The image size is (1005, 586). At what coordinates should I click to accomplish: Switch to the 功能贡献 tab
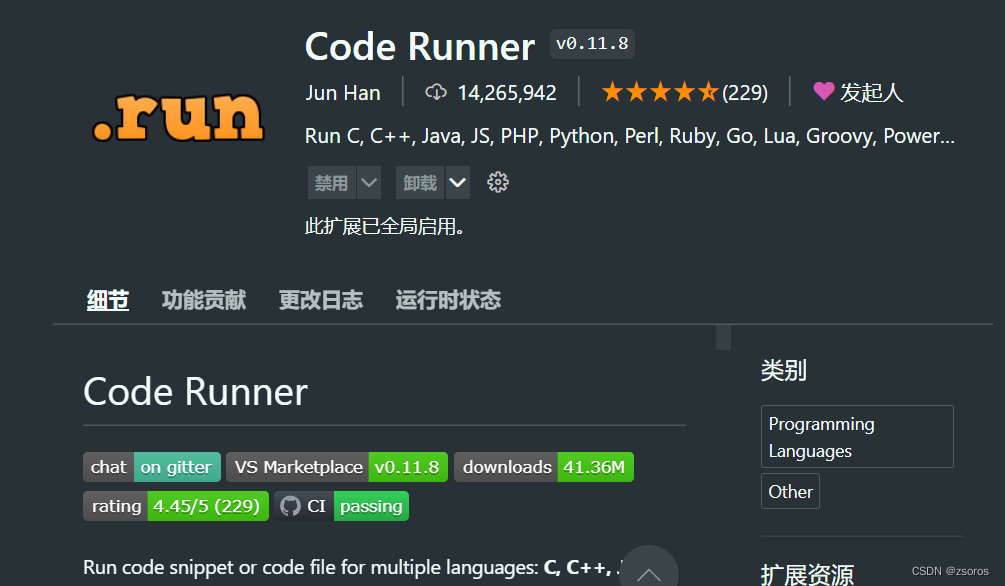204,300
